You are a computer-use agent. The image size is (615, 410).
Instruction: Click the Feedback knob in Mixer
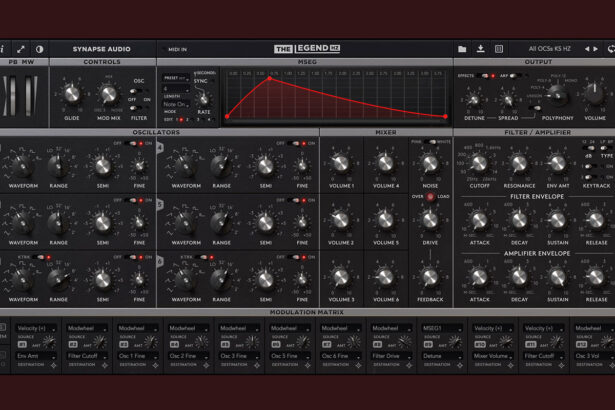430,277
